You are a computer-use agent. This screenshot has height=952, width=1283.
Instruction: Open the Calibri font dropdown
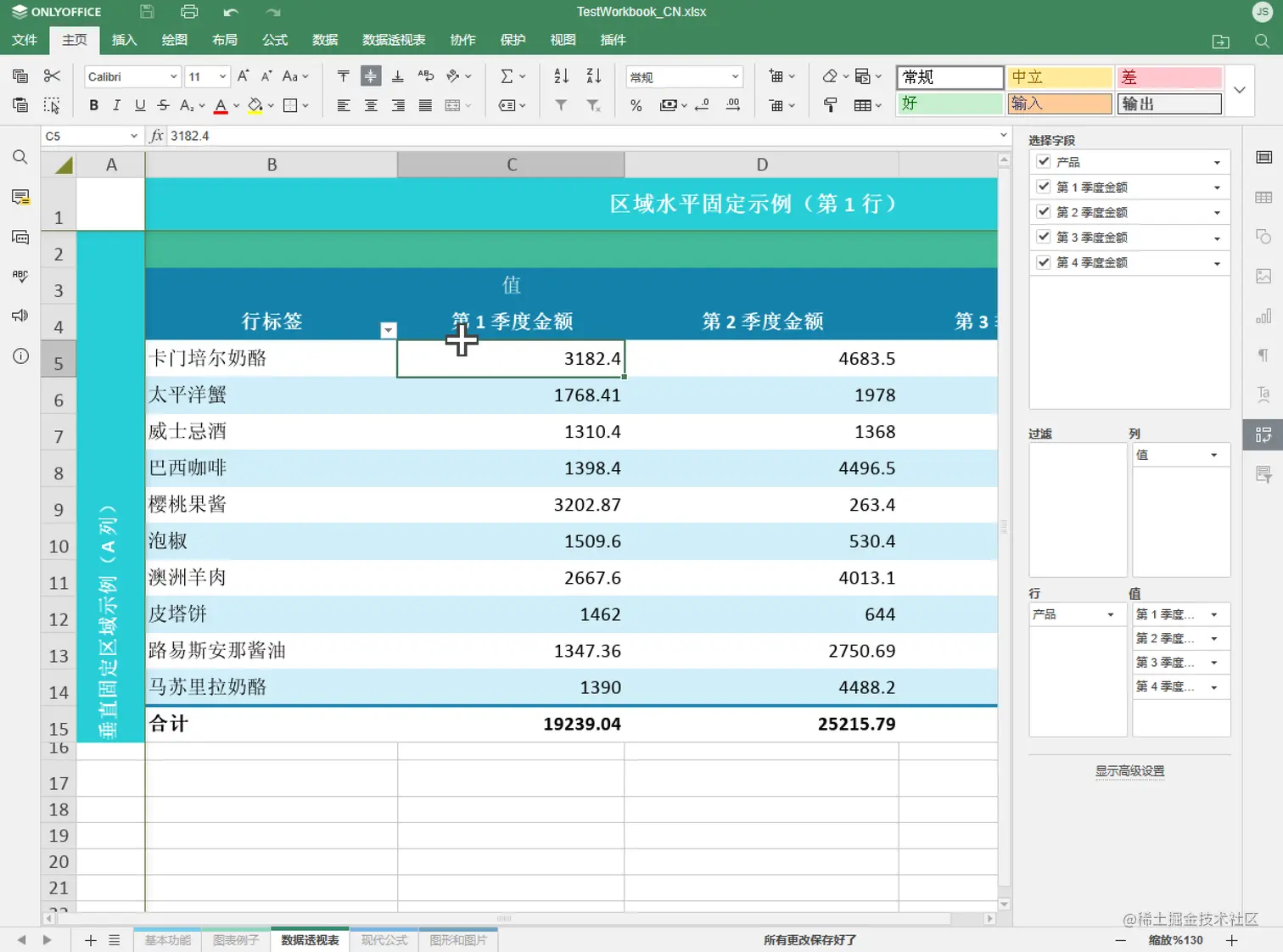coord(172,76)
